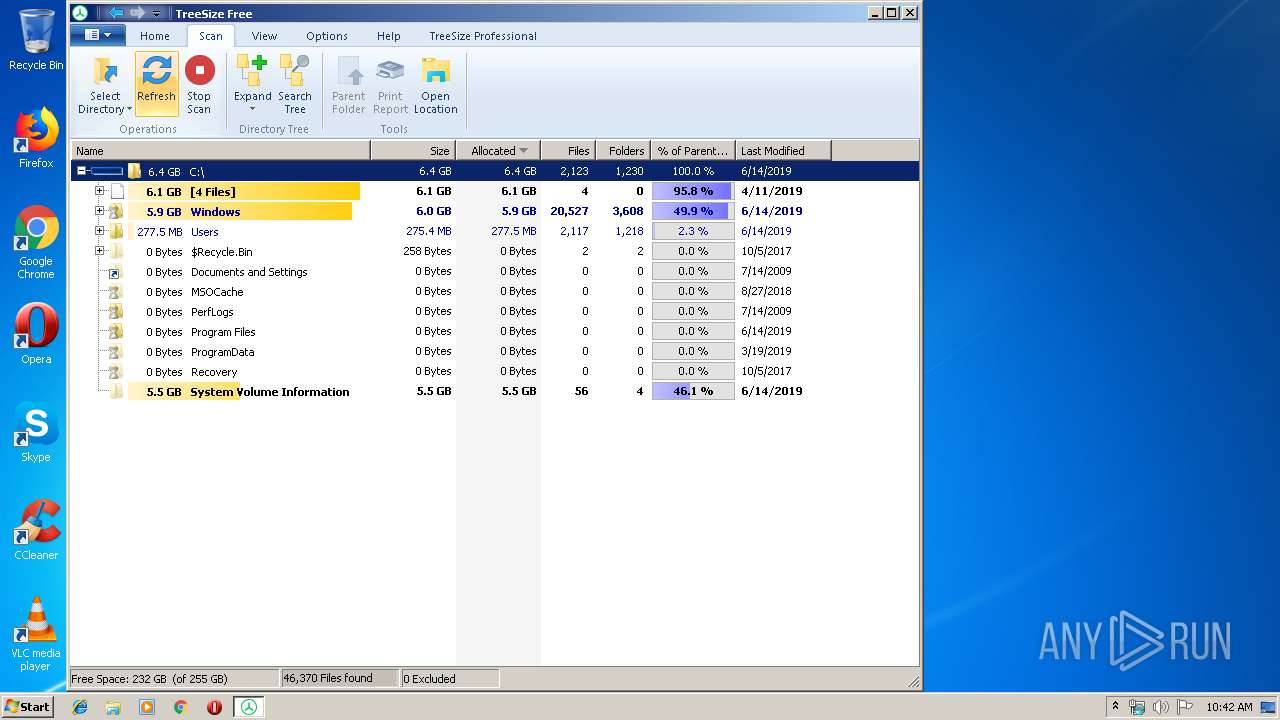Select the Skype desktop shortcut

(35, 432)
